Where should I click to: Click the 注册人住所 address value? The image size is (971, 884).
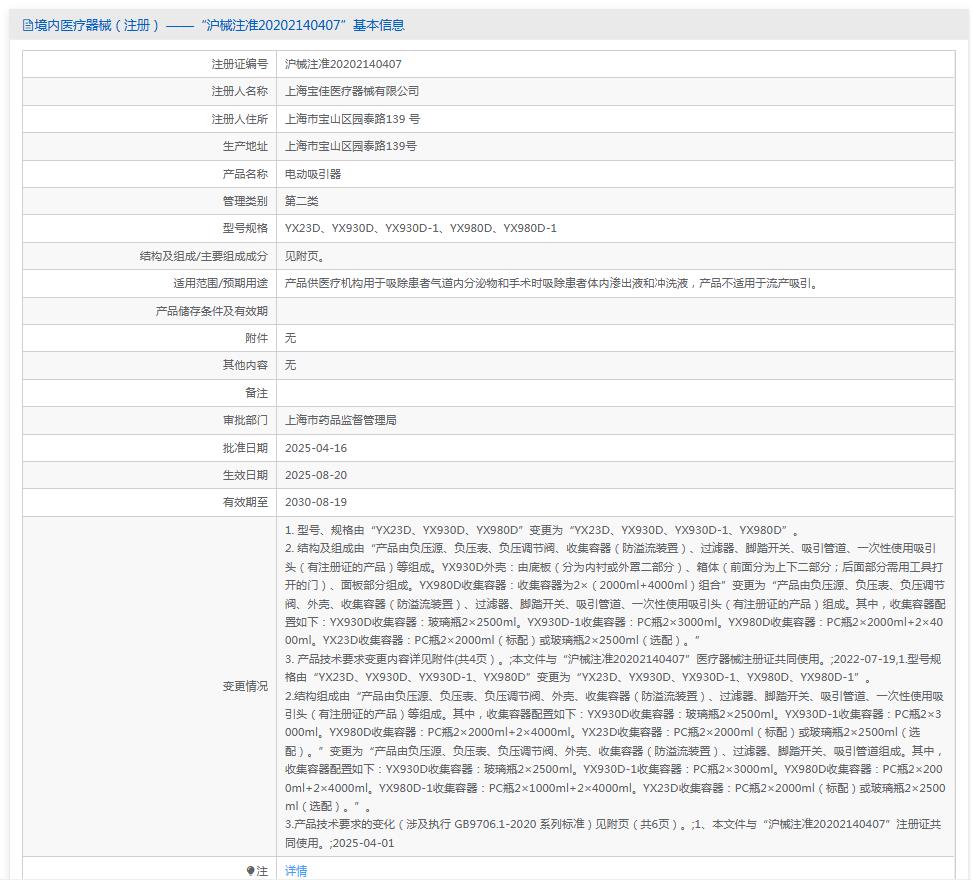tap(352, 119)
